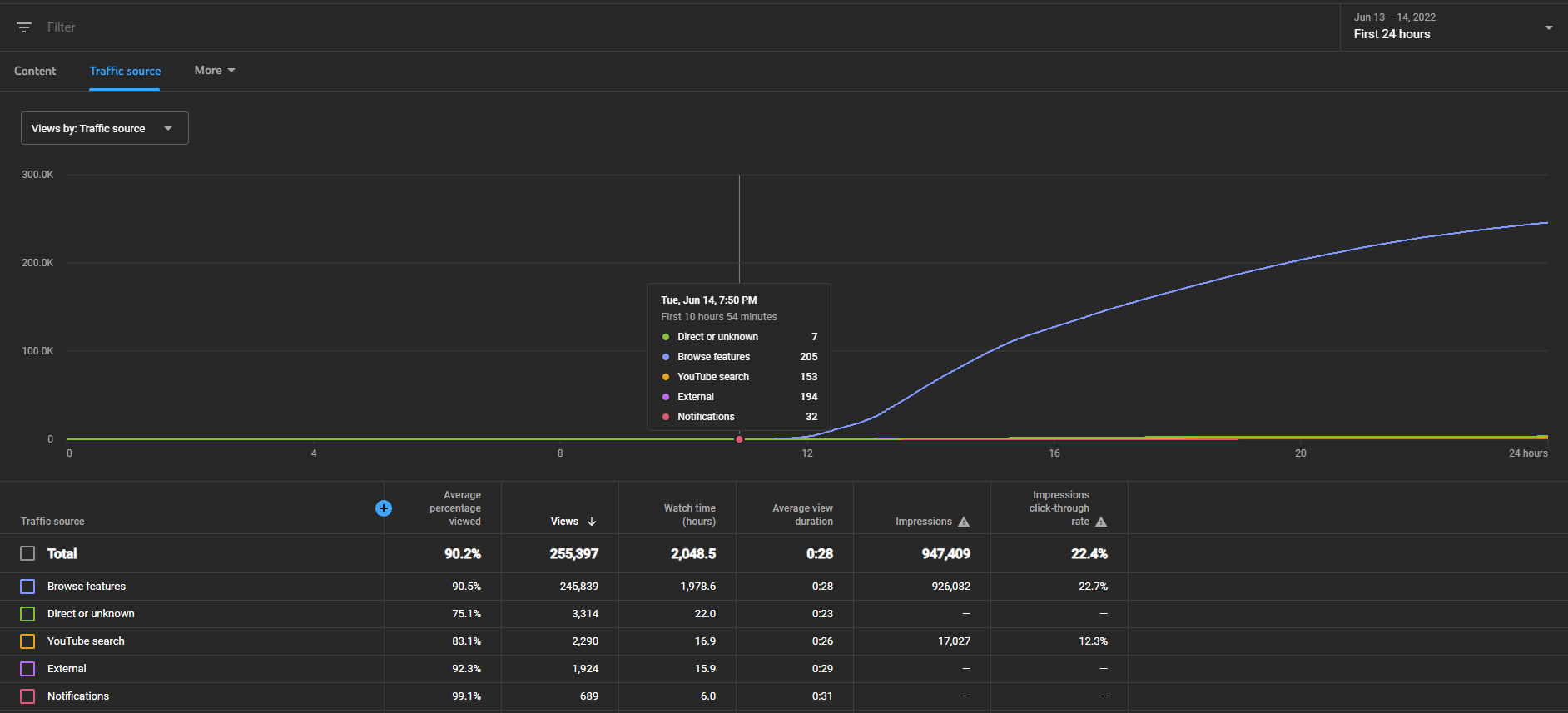
Task: Toggle the Total checkbox
Action: [x=27, y=553]
